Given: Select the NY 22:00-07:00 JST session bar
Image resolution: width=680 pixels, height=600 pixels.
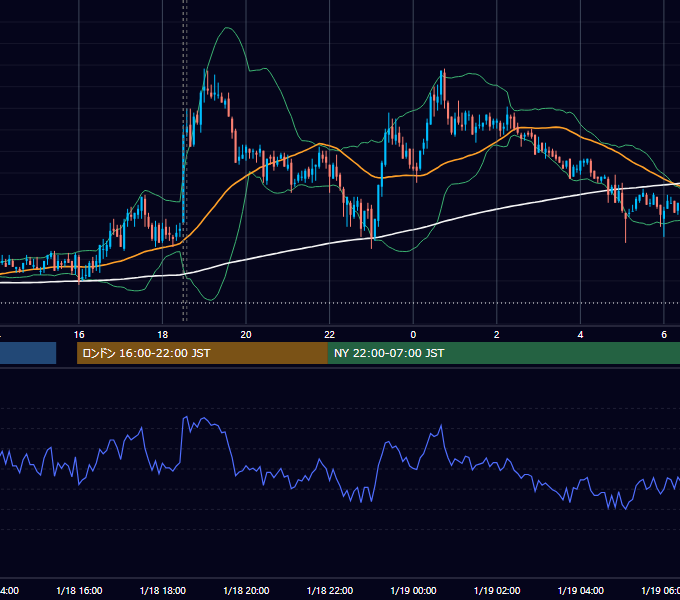Looking at the screenshot, I should pos(503,353).
